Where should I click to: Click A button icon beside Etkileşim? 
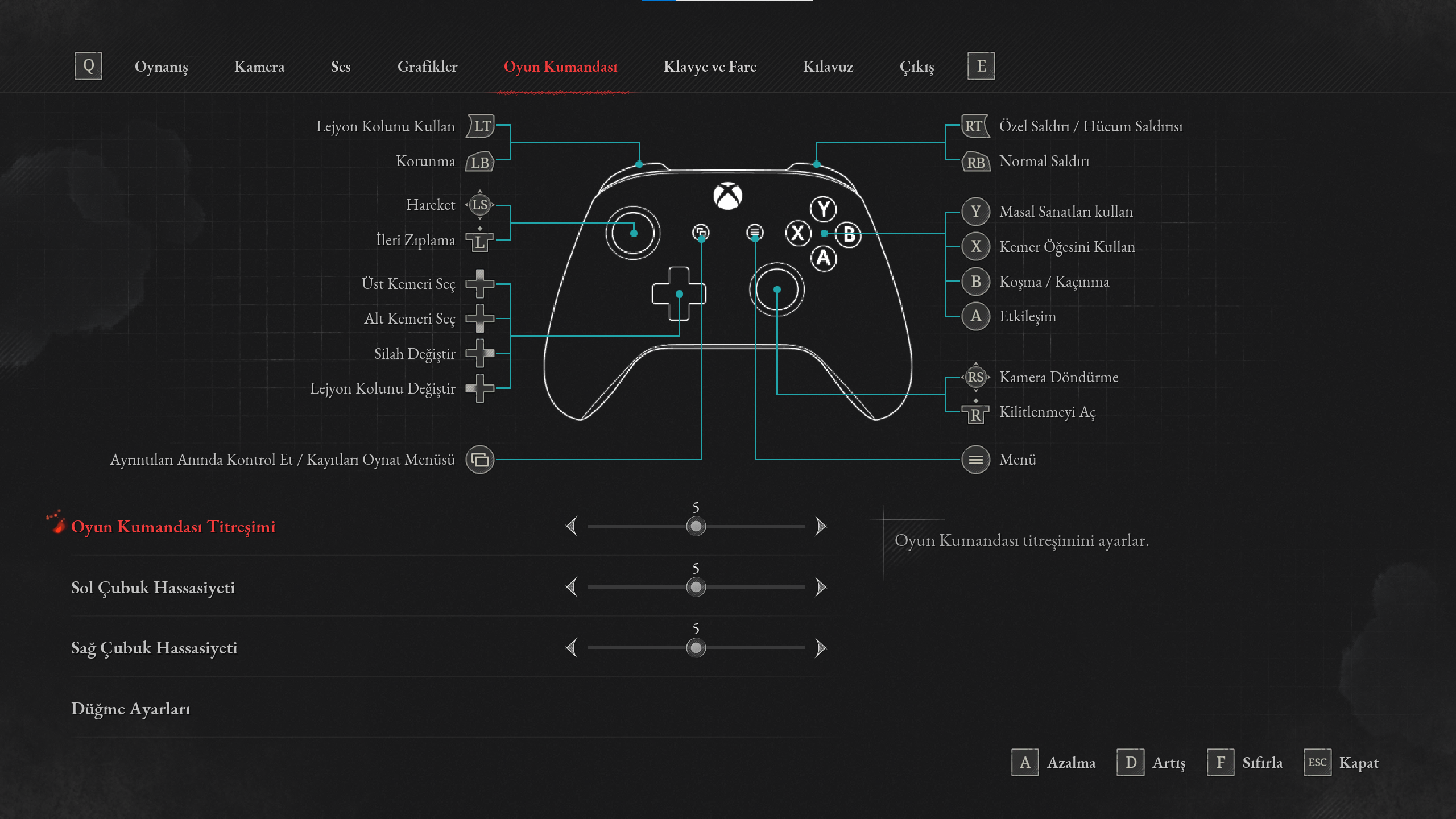pos(976,316)
